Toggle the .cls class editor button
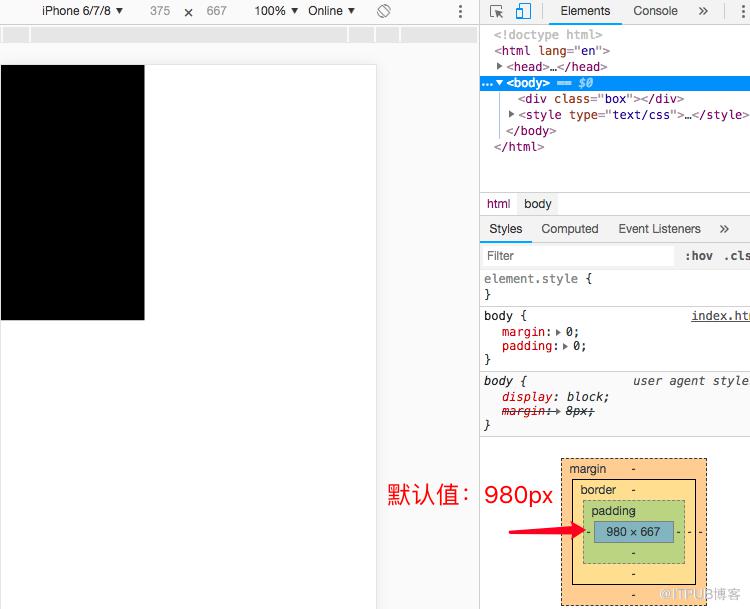750x609 pixels. pos(737,256)
